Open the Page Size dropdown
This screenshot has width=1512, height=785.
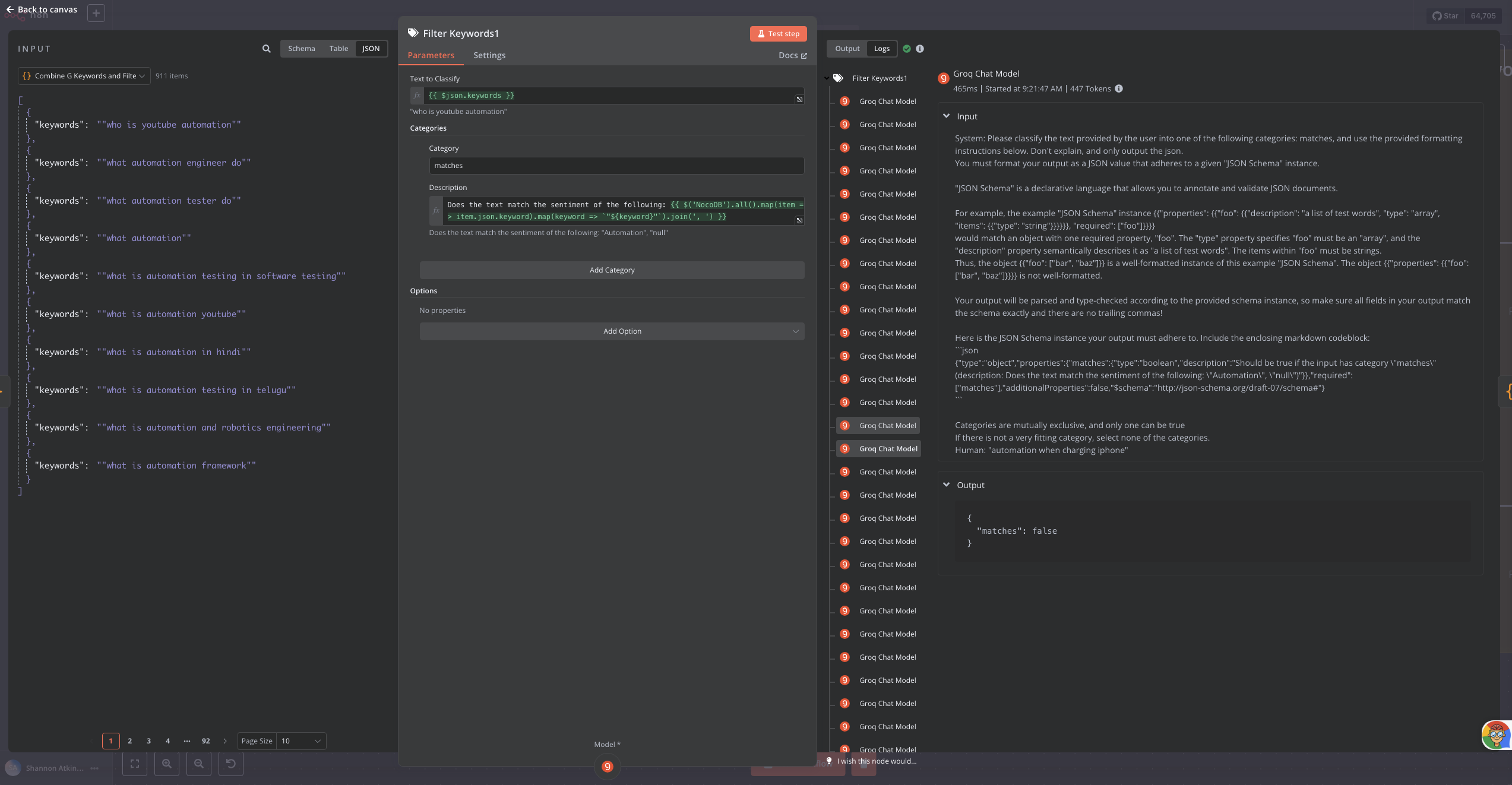tap(300, 741)
